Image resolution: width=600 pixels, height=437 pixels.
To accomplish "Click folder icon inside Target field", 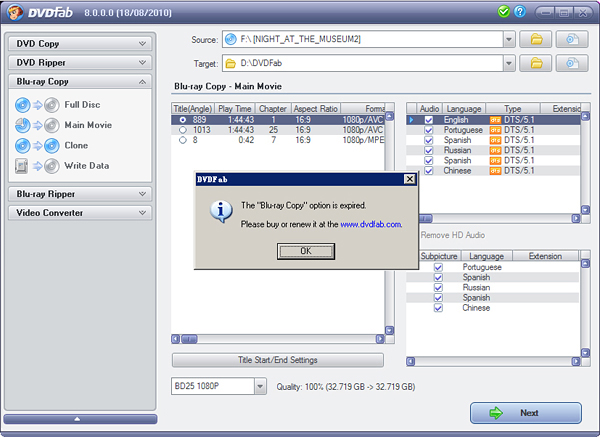I will tap(230, 63).
